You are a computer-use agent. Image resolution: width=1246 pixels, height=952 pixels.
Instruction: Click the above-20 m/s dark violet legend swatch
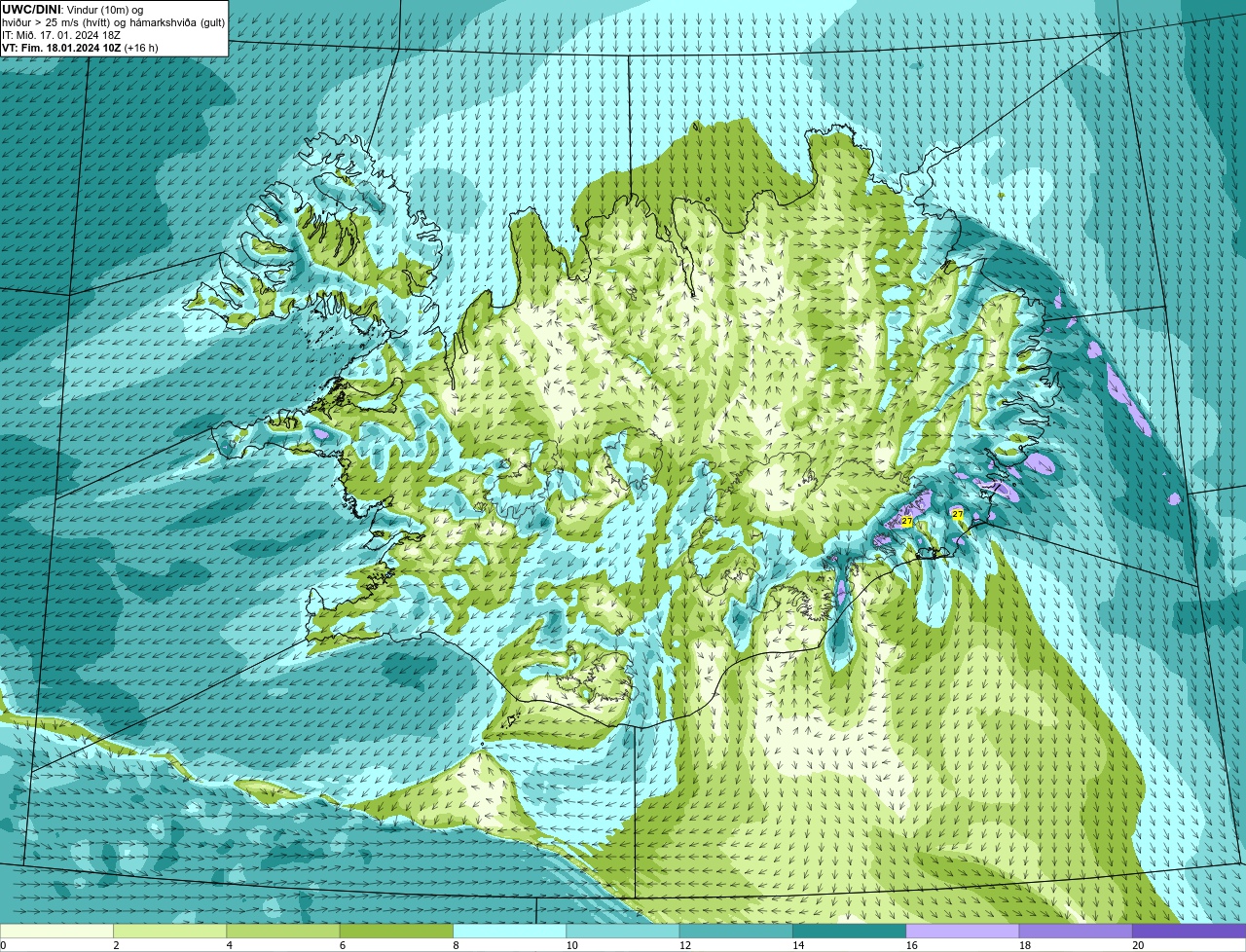click(1189, 931)
